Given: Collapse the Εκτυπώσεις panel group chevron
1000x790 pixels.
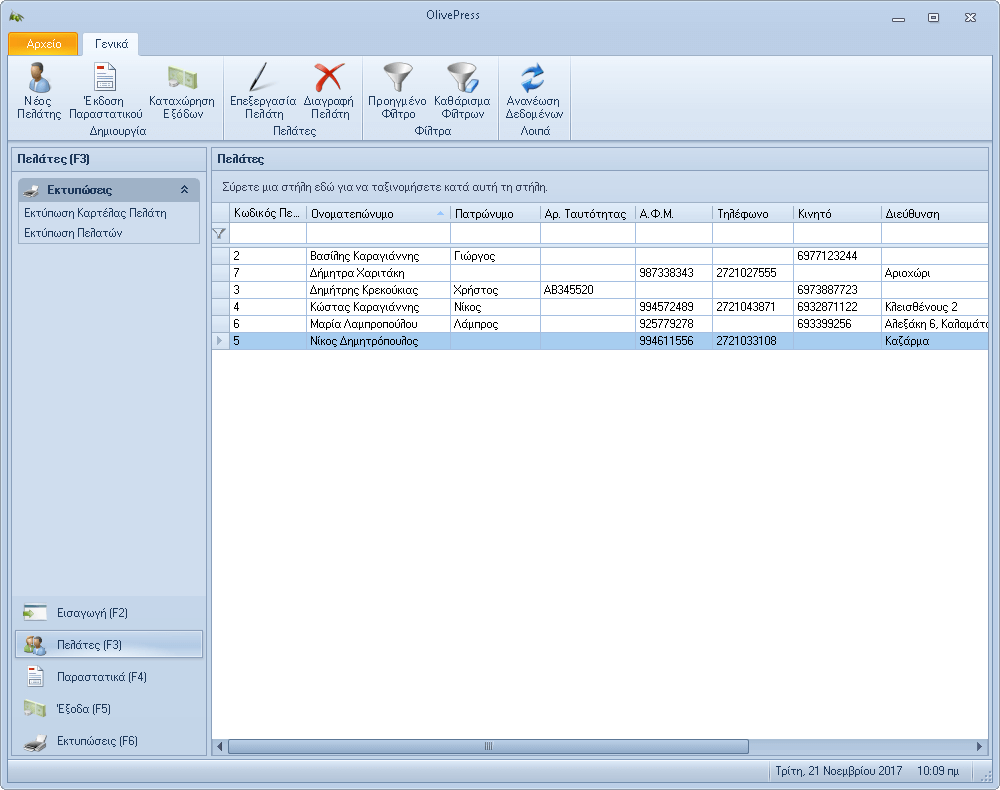Looking at the screenshot, I should tap(184, 190).
